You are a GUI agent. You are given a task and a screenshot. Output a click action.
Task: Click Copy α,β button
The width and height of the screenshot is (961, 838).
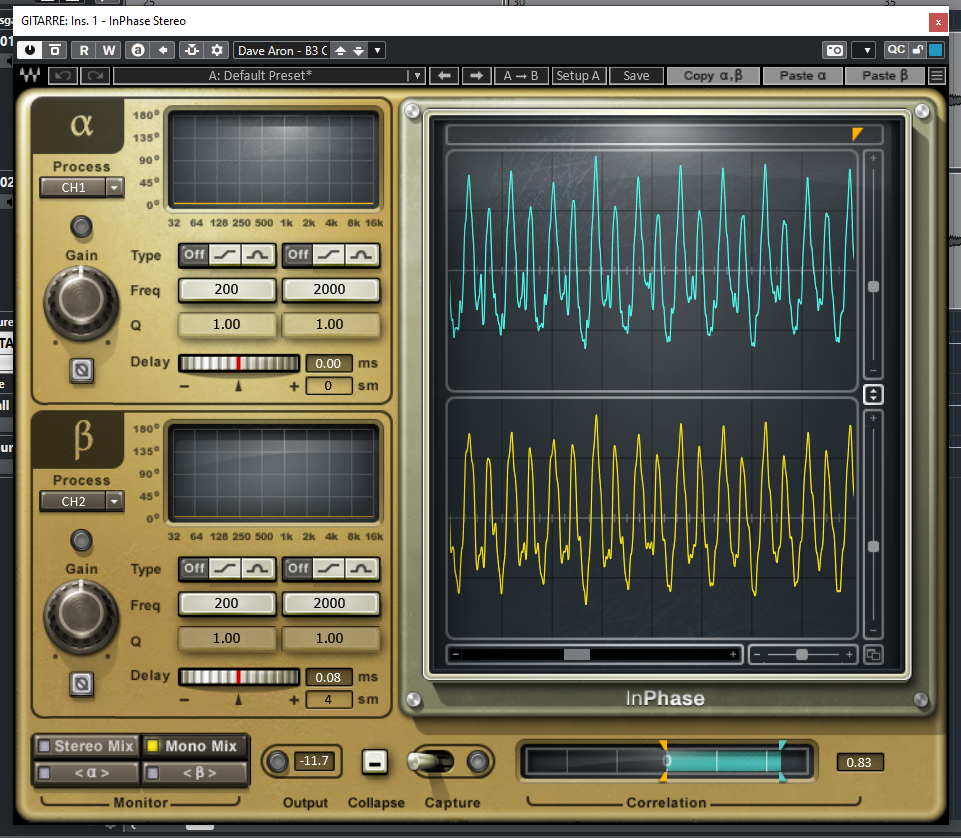point(713,75)
